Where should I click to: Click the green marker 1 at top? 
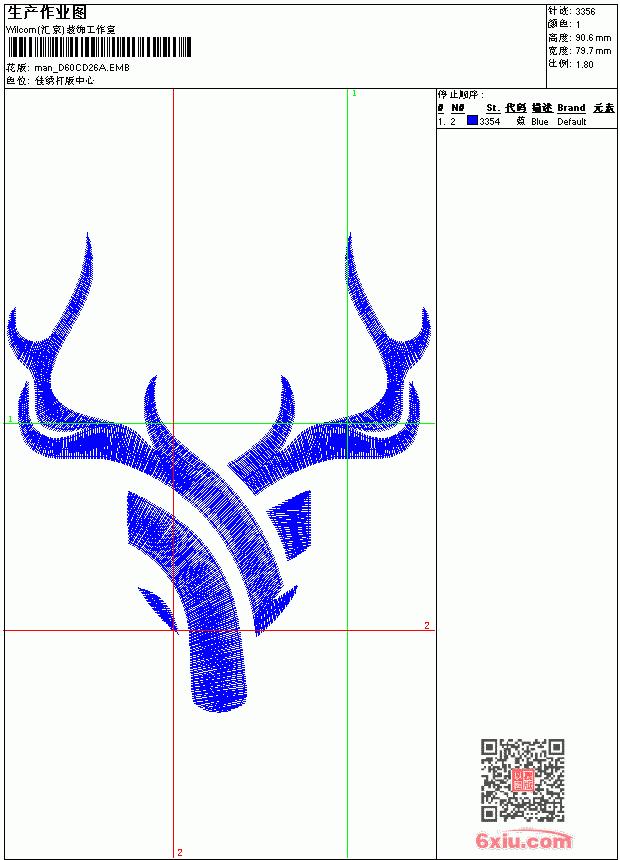(x=354, y=94)
